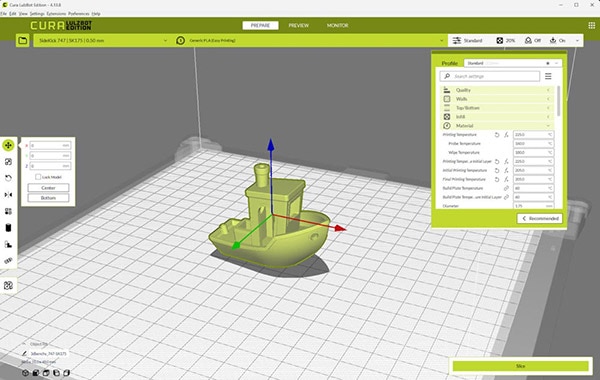Select the Scale tool in left toolbar

(8, 162)
